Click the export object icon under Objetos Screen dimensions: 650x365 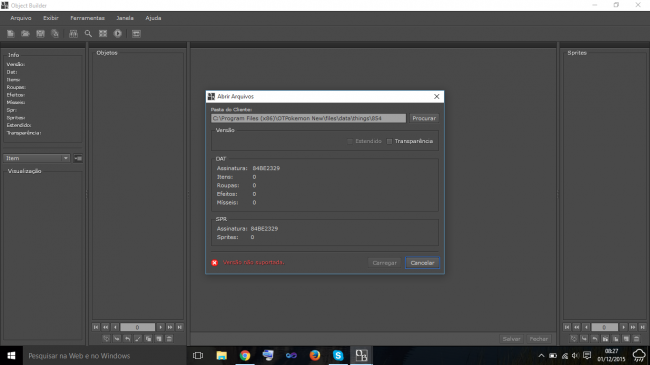pyautogui.click(x=127, y=339)
